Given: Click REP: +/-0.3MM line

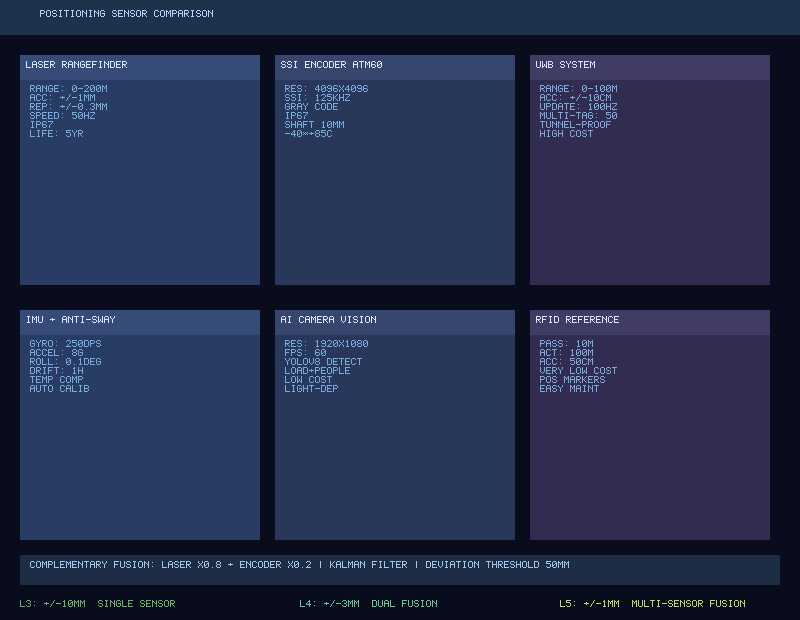Looking at the screenshot, I should 68,107.
